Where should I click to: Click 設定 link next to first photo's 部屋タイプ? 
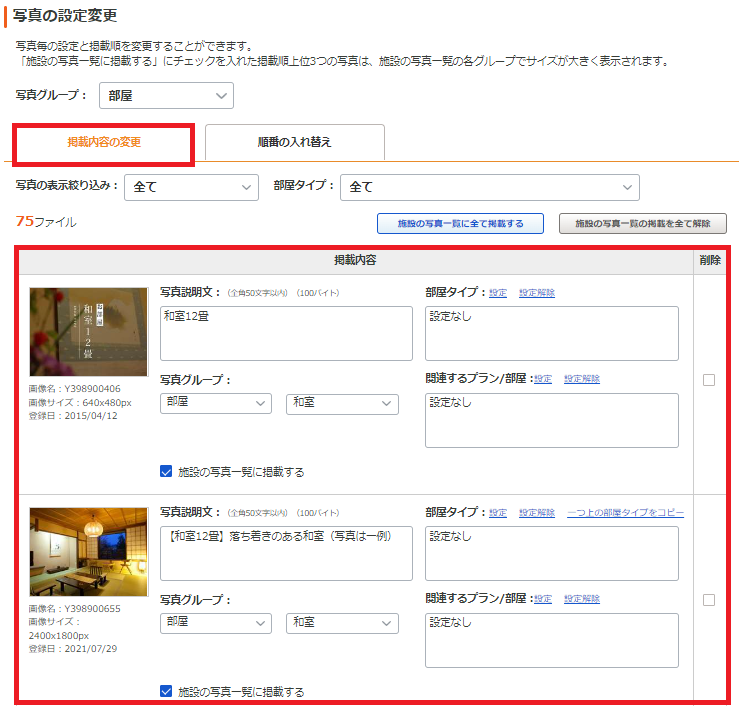point(498,293)
